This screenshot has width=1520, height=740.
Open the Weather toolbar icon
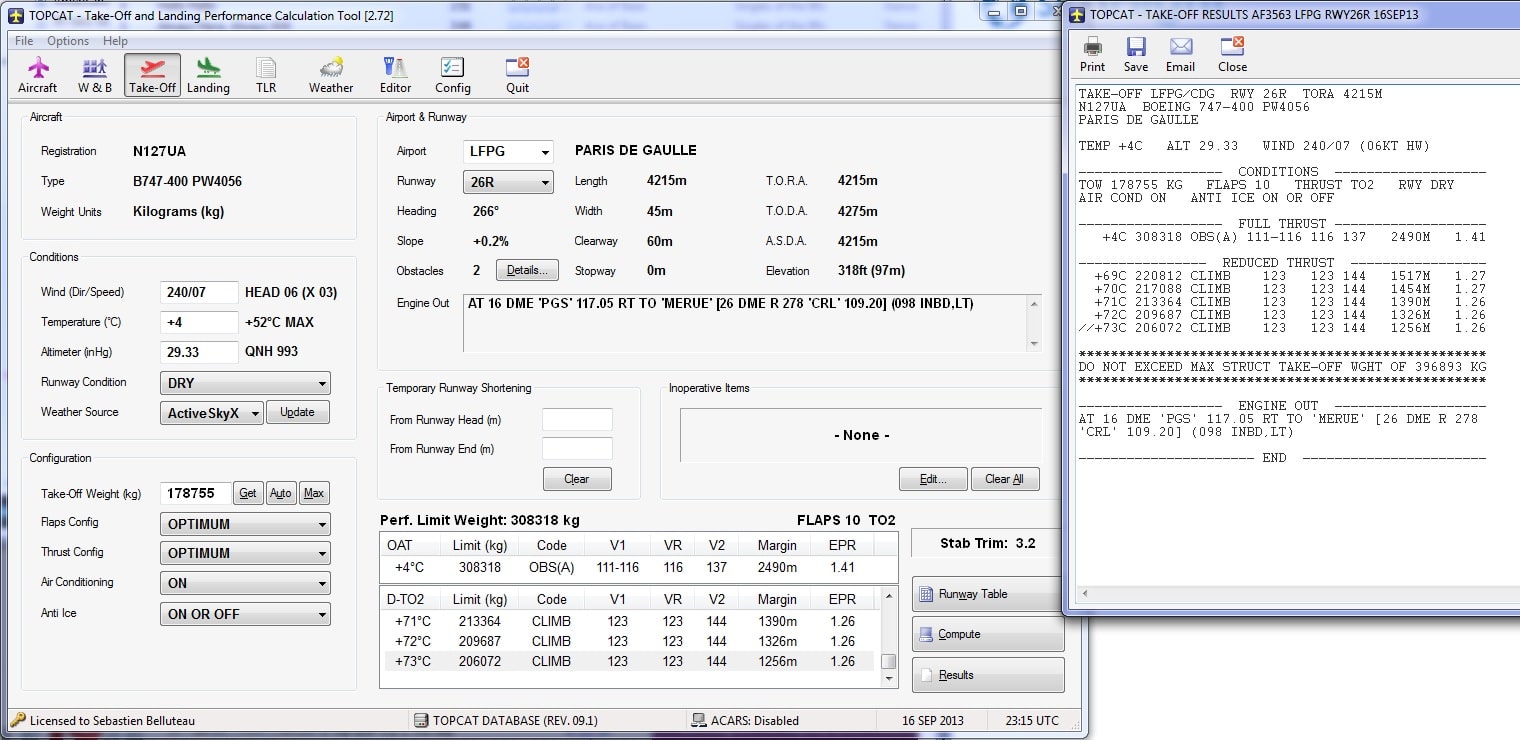click(x=331, y=75)
